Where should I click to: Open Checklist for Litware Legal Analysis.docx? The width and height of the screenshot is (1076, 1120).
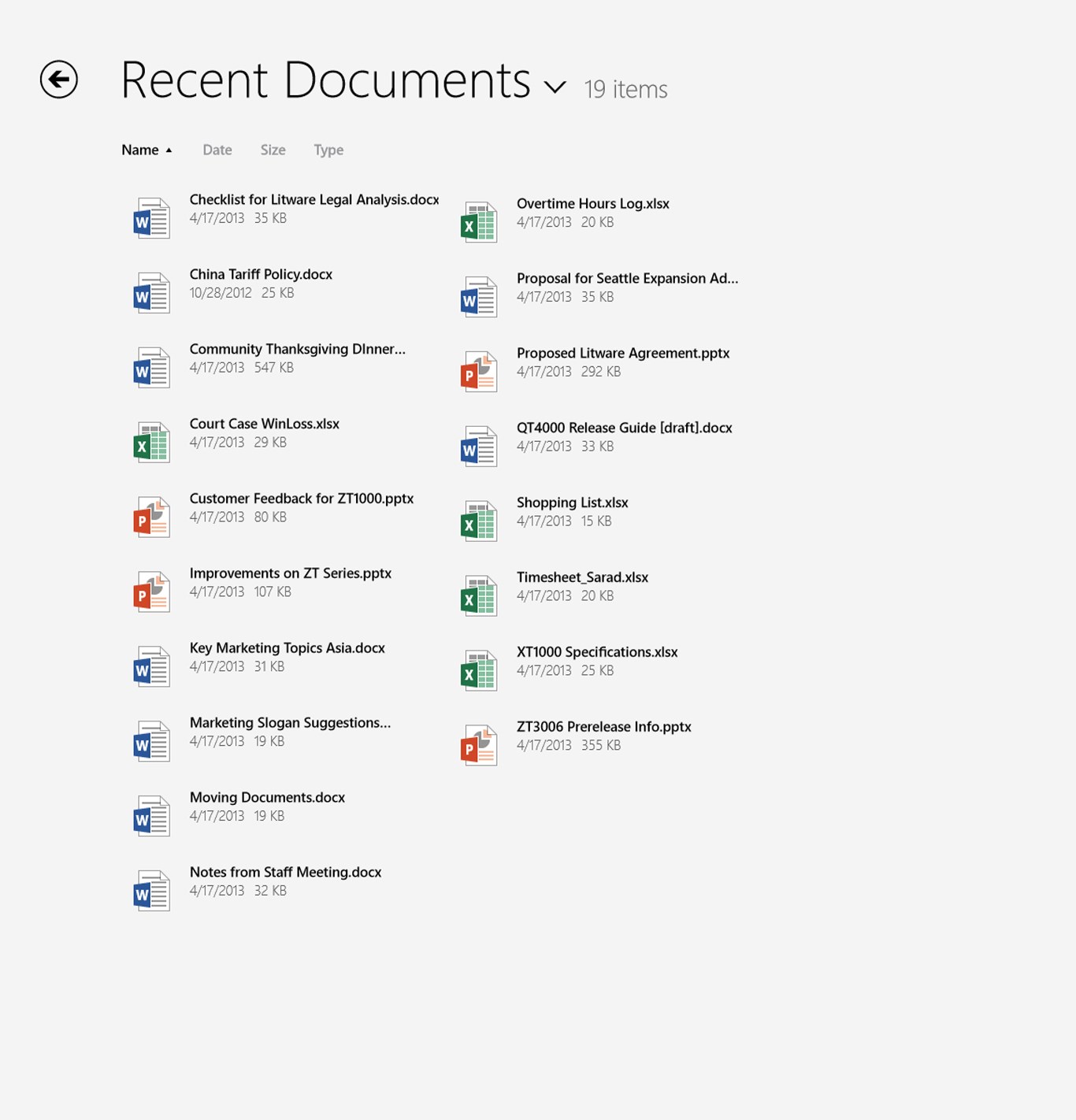coord(314,199)
